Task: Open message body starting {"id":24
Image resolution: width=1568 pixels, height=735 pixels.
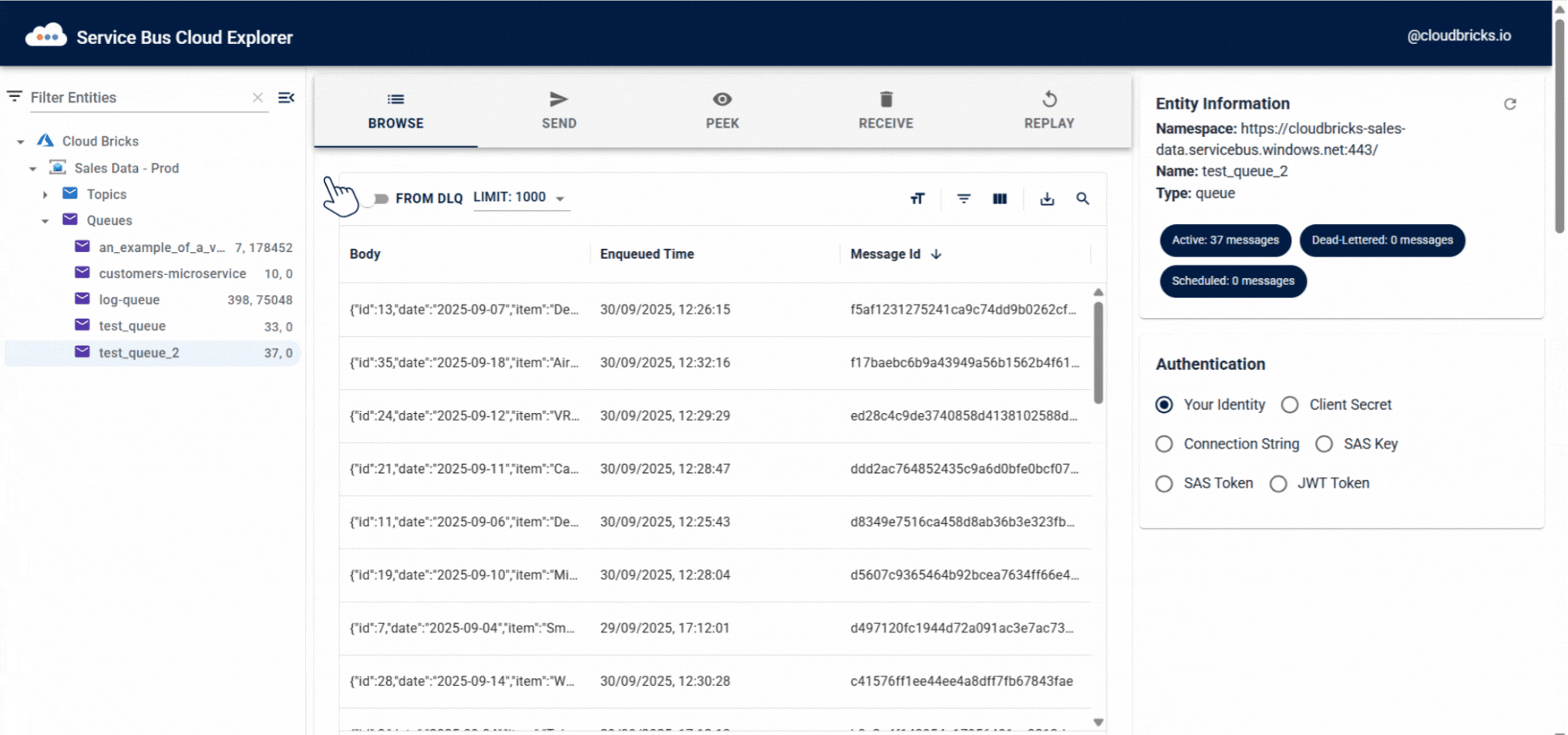Action: (715, 416)
